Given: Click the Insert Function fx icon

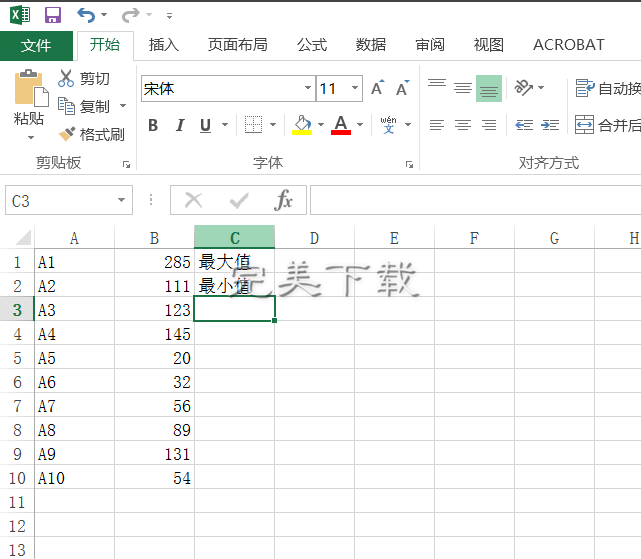Looking at the screenshot, I should coord(284,200).
